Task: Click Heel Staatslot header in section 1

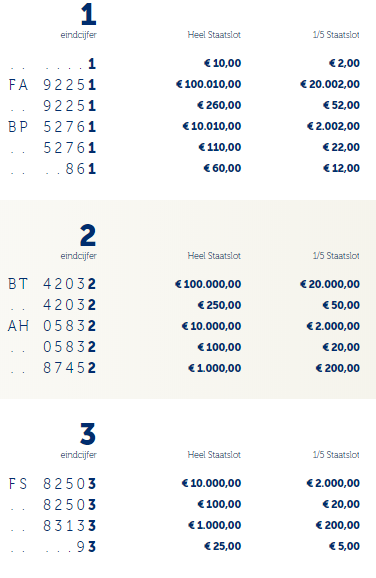Action: (214, 35)
